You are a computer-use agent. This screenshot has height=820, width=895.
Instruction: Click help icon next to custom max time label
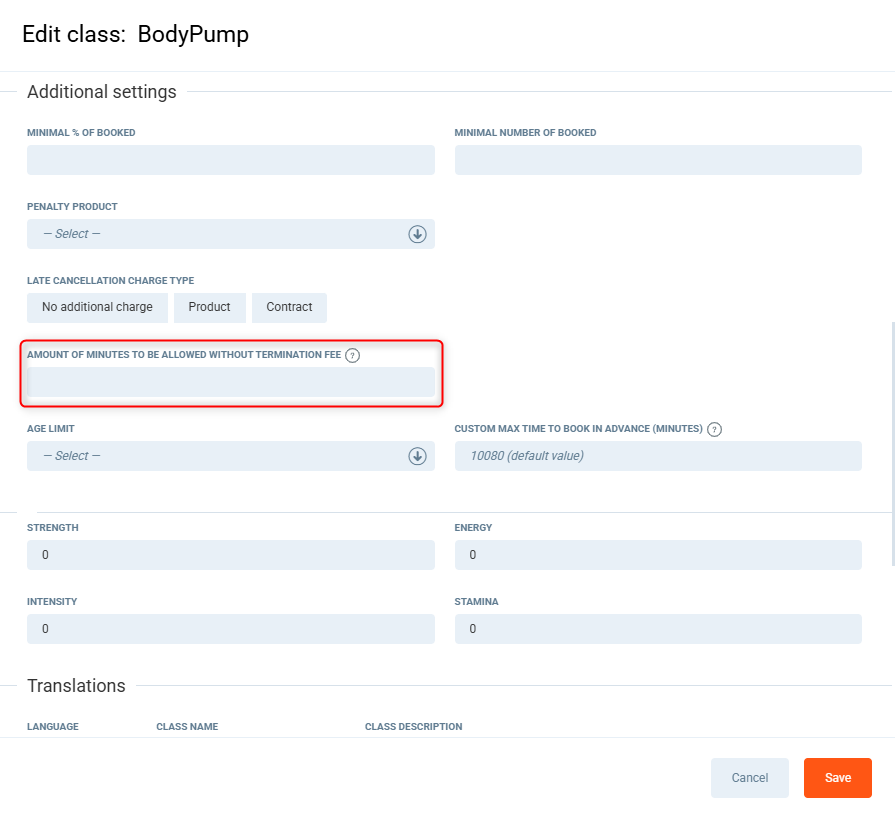714,429
